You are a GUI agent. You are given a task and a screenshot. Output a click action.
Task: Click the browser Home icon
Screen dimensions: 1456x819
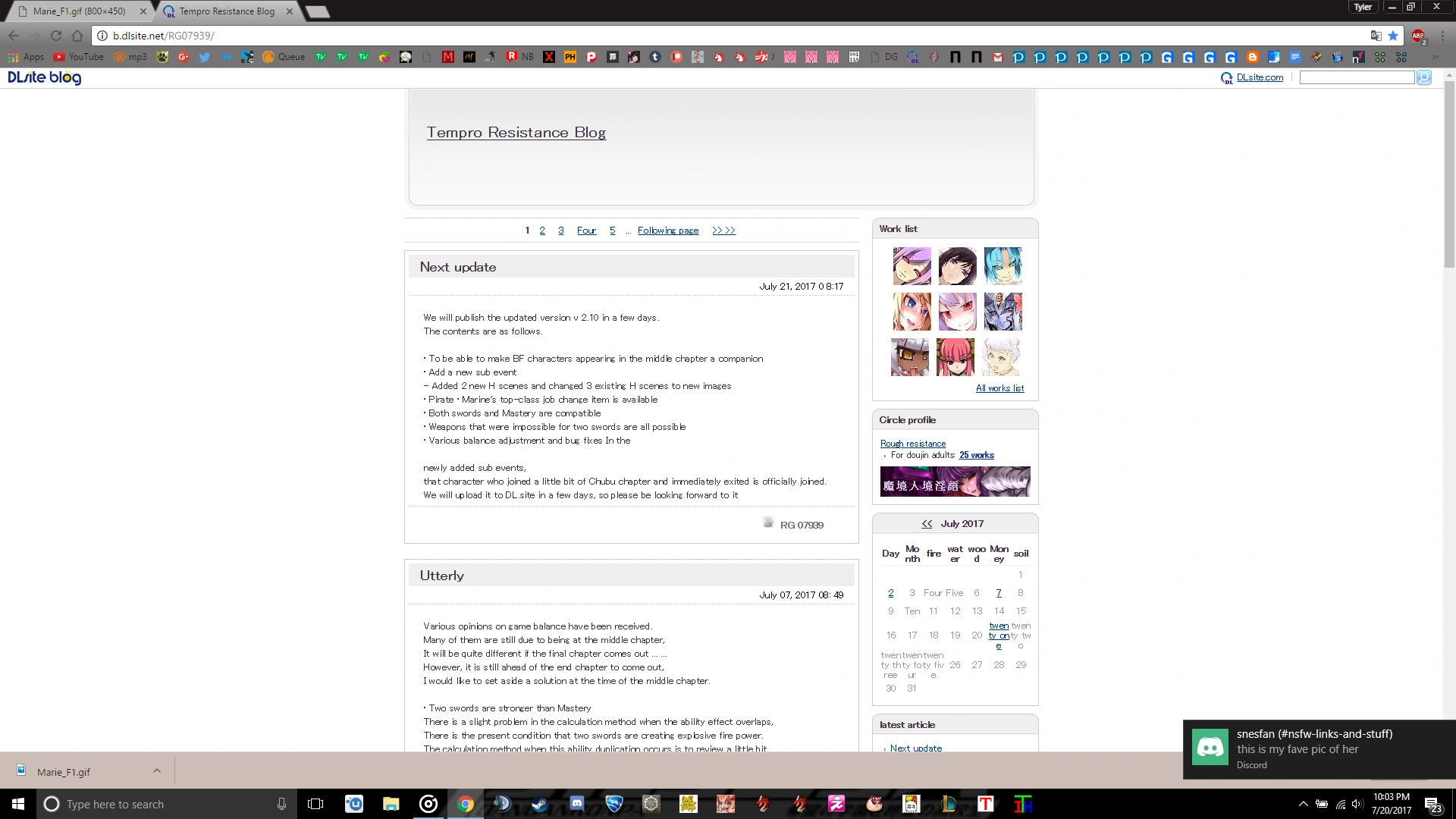click(77, 36)
